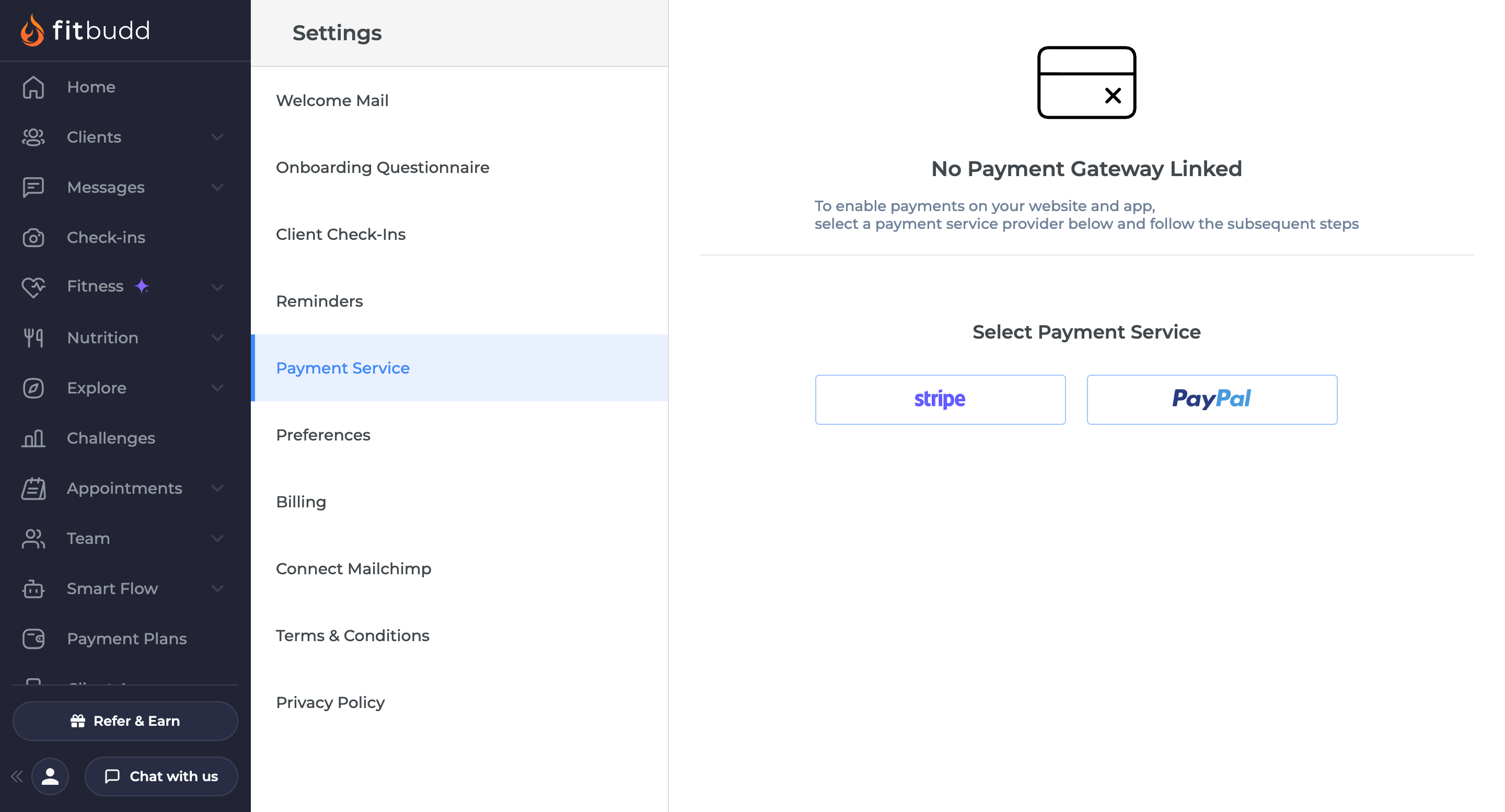Image resolution: width=1505 pixels, height=812 pixels.
Task: Click the Settings page heading
Action: 337,33
